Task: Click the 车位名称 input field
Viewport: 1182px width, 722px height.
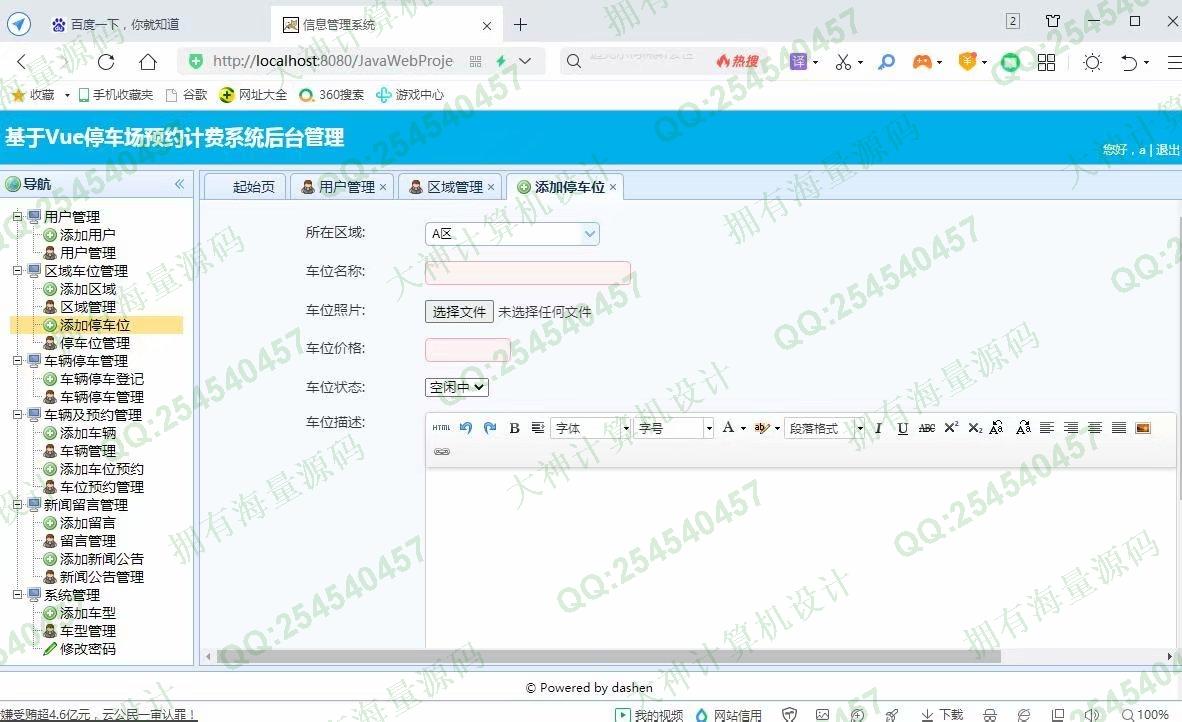Action: pyautogui.click(x=528, y=273)
